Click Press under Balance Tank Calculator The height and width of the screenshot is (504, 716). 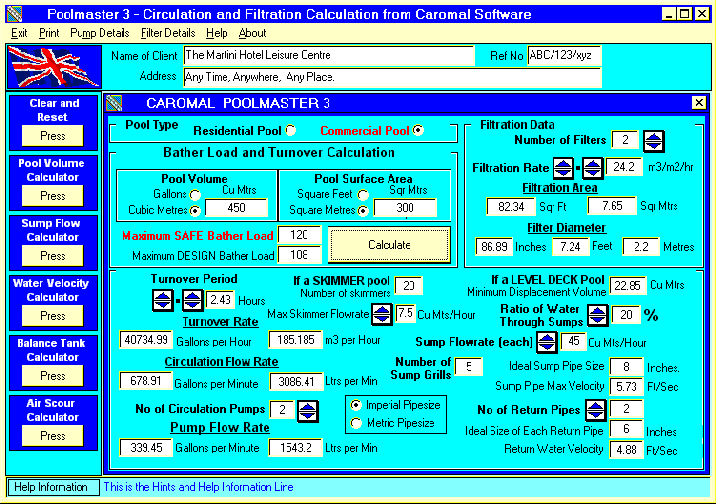[53, 376]
